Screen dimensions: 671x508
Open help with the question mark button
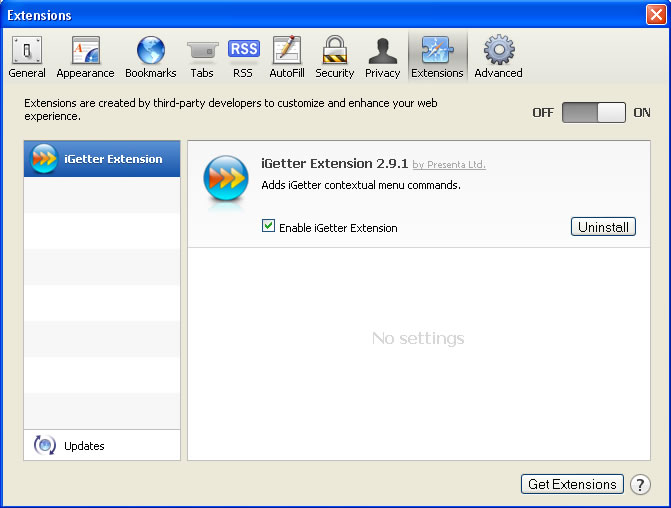point(640,484)
